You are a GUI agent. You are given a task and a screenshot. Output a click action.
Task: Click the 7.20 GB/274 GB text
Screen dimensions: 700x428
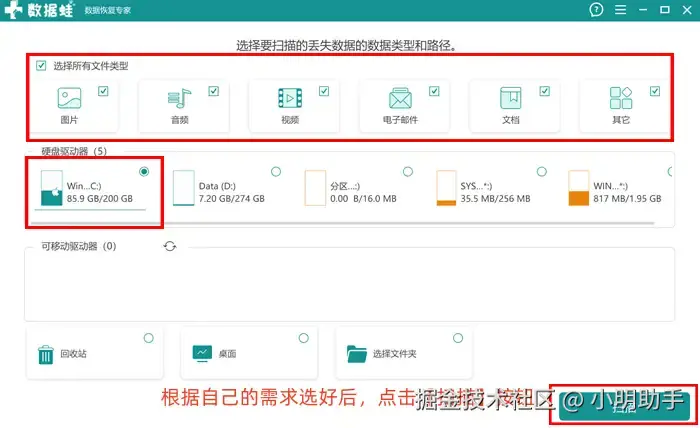[232, 199]
